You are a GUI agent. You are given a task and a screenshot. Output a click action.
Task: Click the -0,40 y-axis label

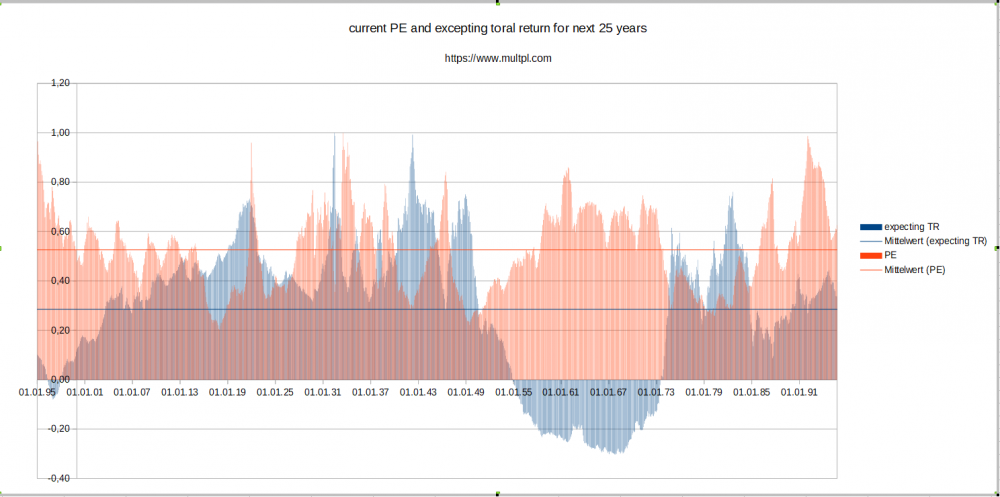tap(59, 478)
